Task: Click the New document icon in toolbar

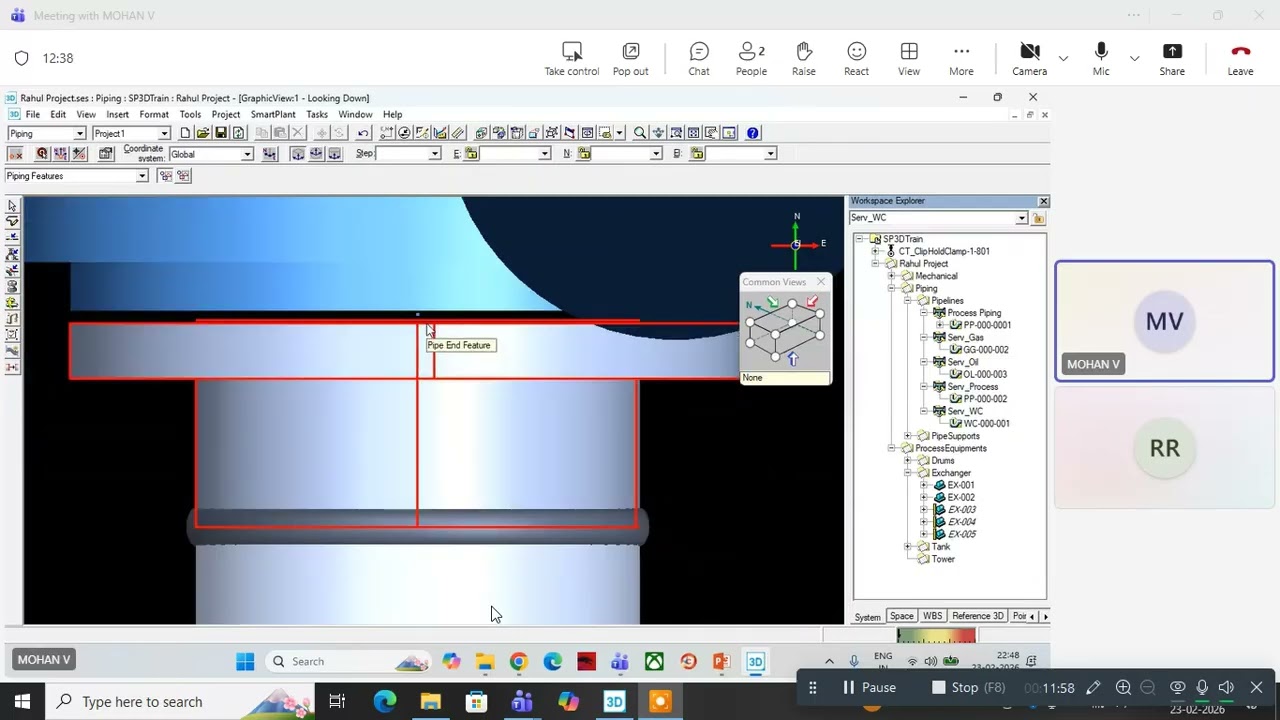Action: pyautogui.click(x=186, y=133)
